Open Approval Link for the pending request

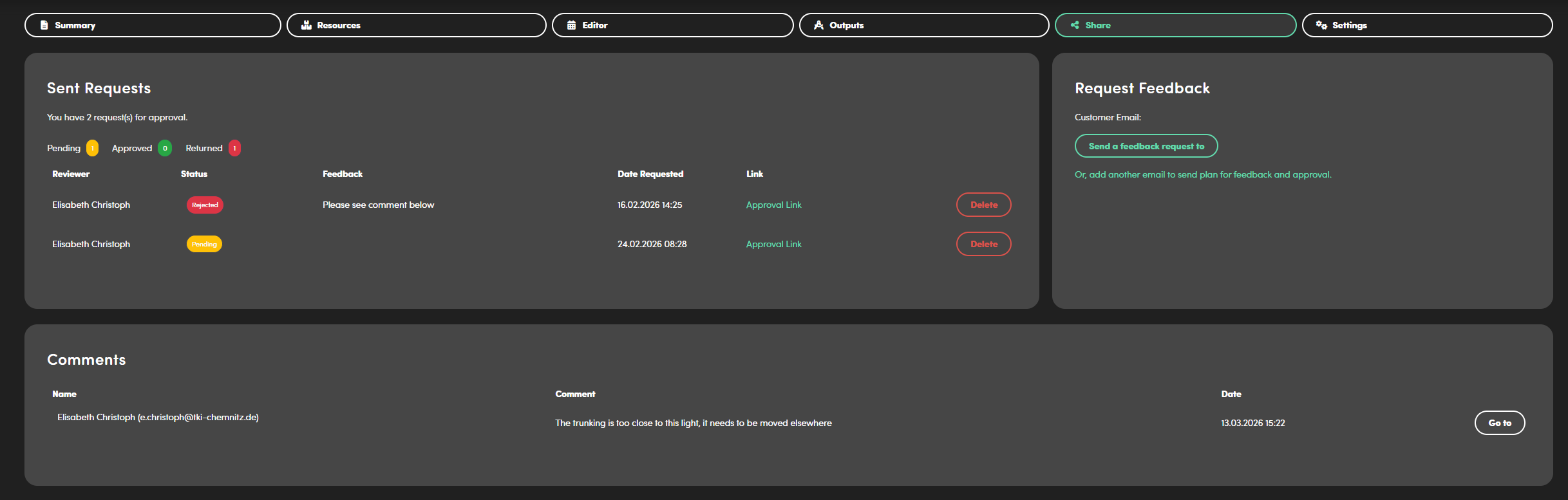pyautogui.click(x=773, y=244)
